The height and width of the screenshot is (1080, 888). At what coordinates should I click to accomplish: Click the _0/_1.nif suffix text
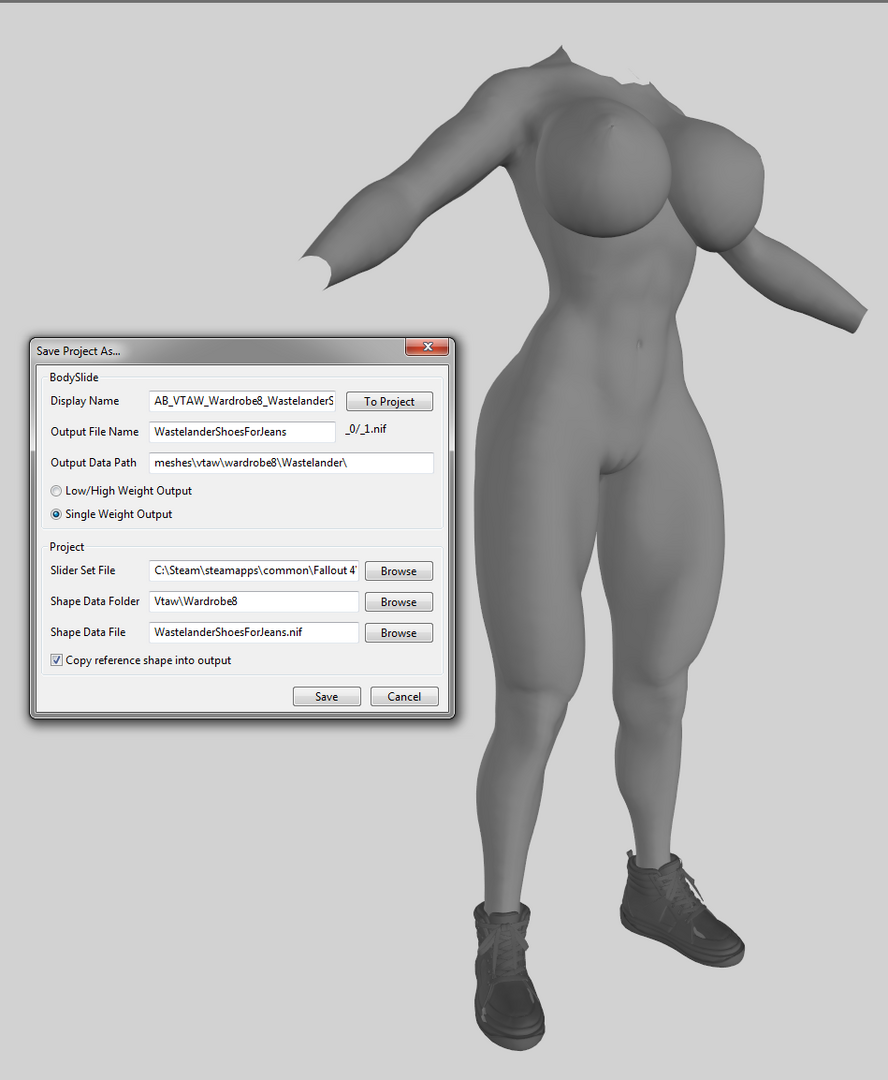click(366, 429)
